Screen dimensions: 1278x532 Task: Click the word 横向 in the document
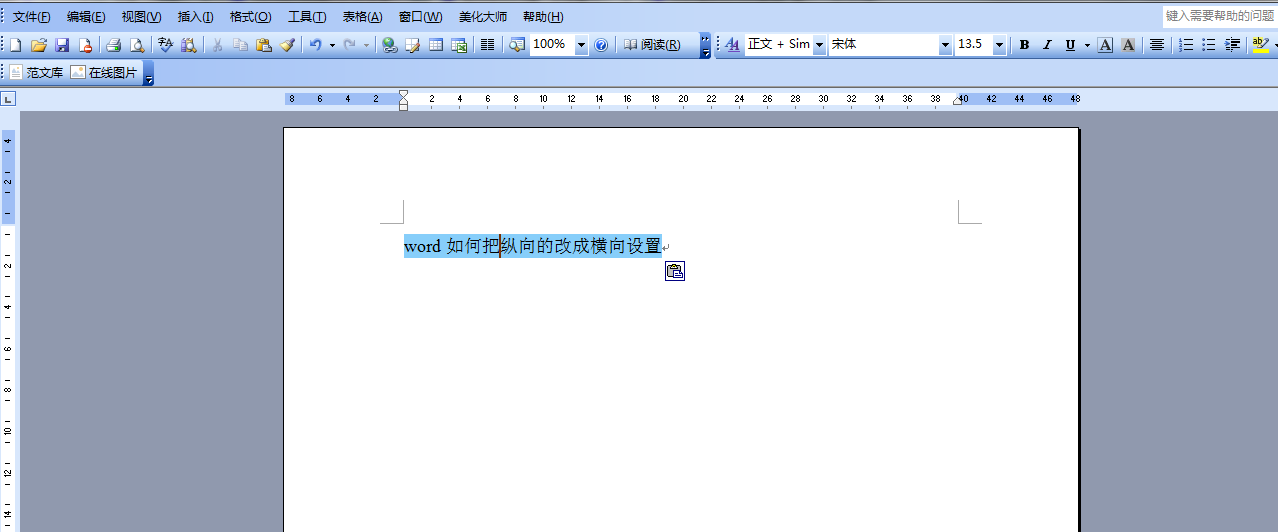(608, 246)
